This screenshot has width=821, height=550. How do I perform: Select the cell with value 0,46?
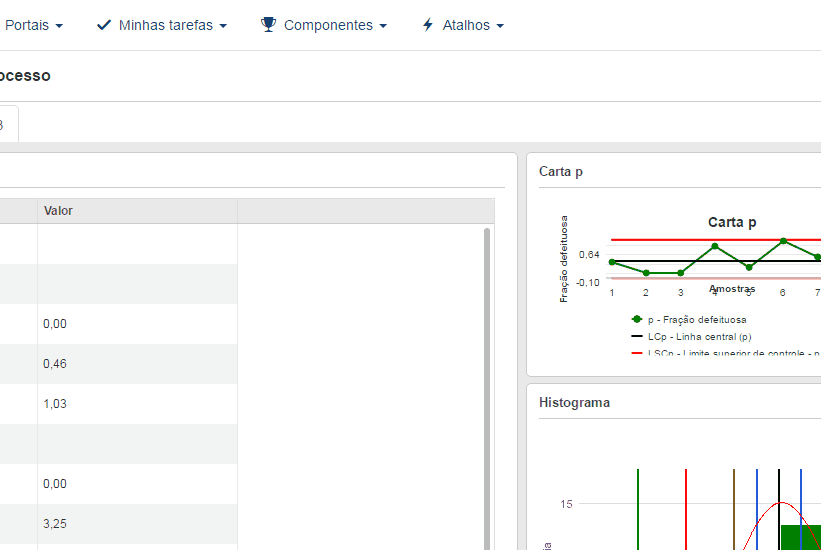[137, 364]
